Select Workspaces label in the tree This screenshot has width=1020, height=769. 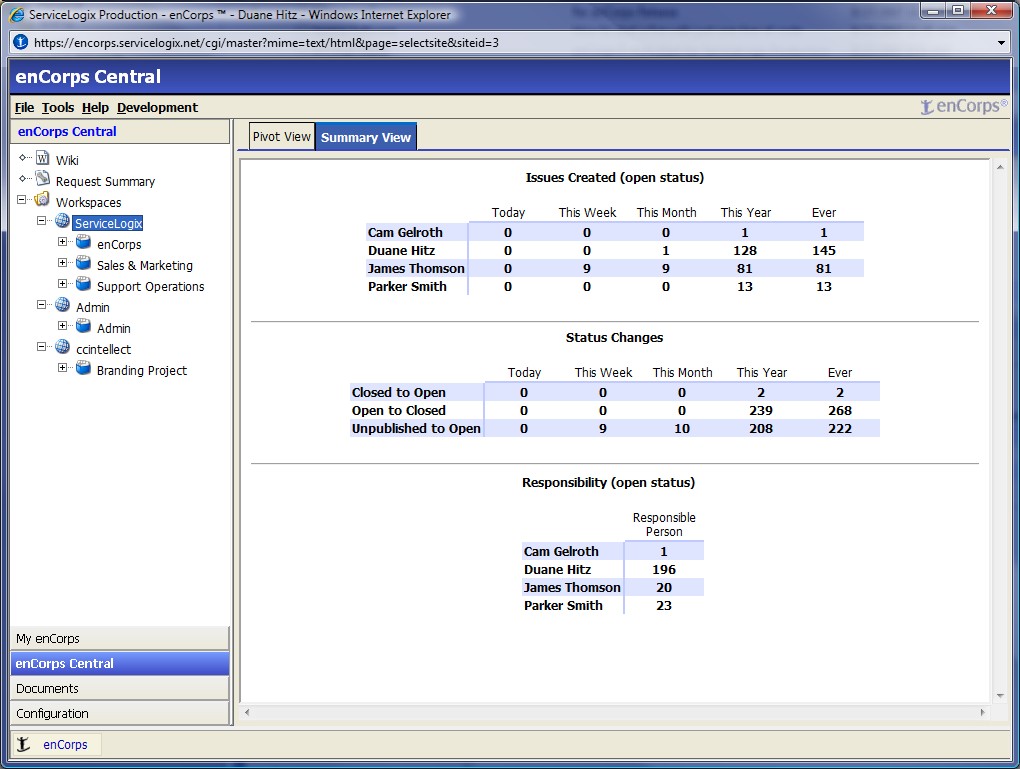pyautogui.click(x=88, y=202)
